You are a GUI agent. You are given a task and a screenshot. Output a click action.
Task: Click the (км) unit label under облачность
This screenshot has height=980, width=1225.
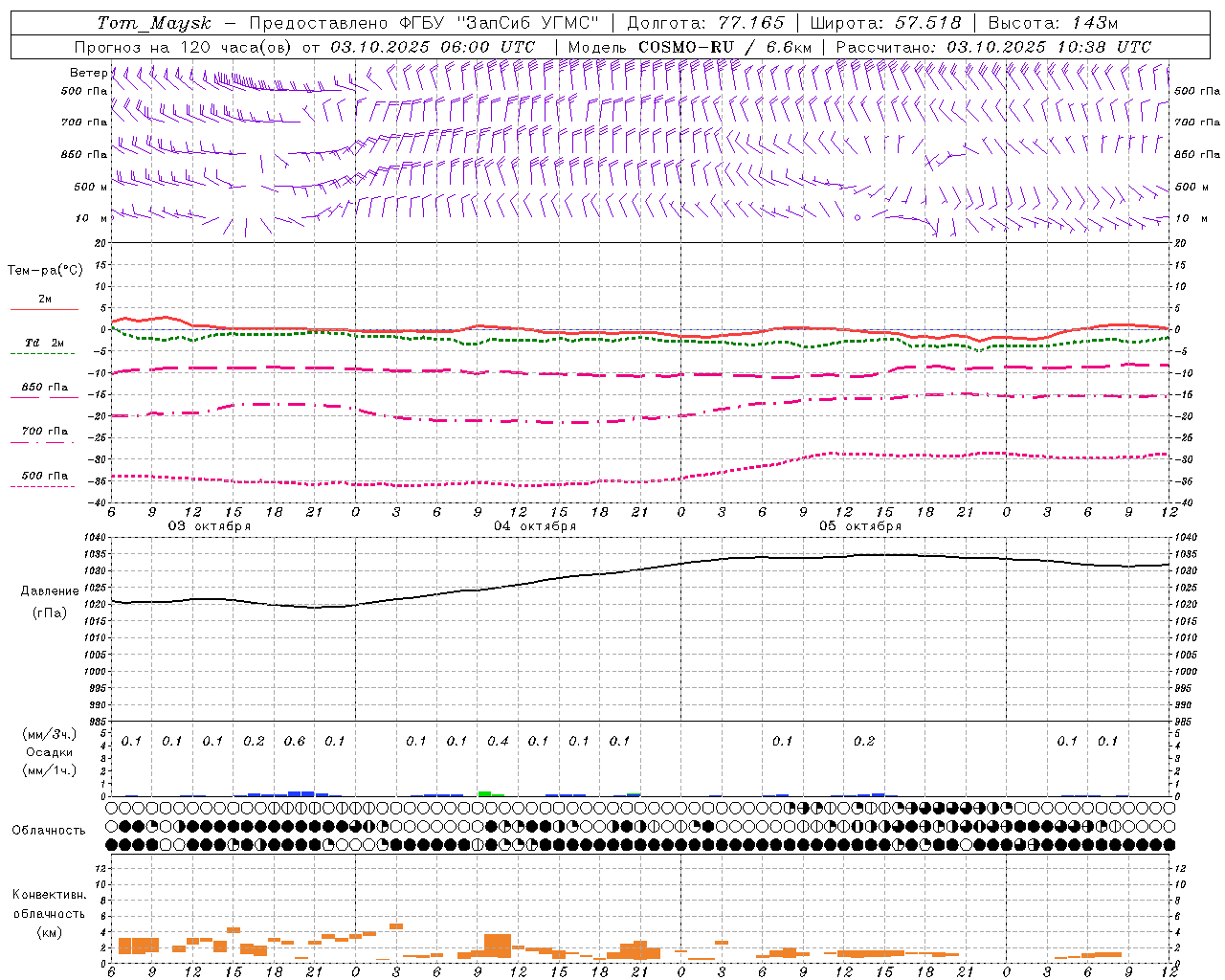(x=49, y=932)
